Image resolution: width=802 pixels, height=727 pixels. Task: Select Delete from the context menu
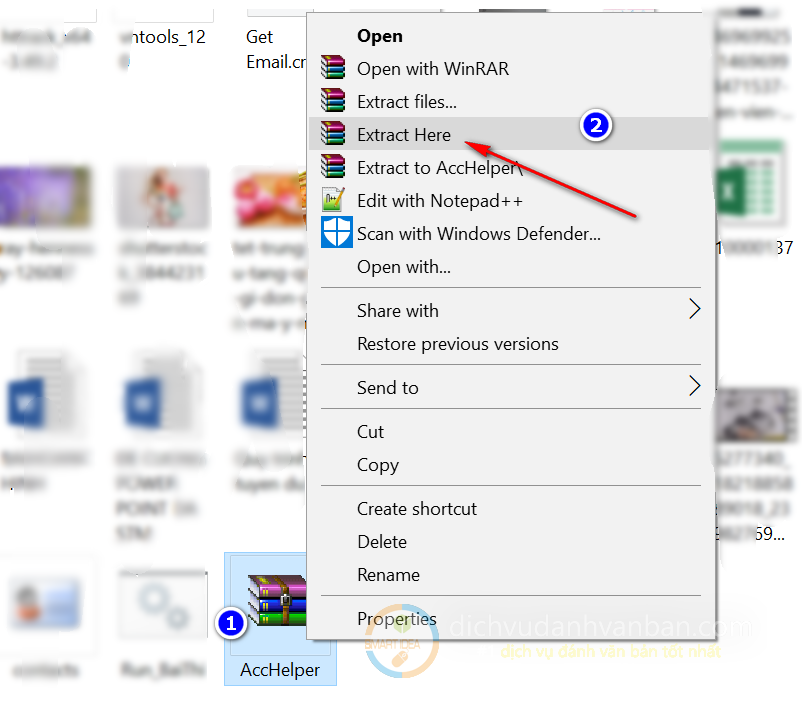click(381, 541)
